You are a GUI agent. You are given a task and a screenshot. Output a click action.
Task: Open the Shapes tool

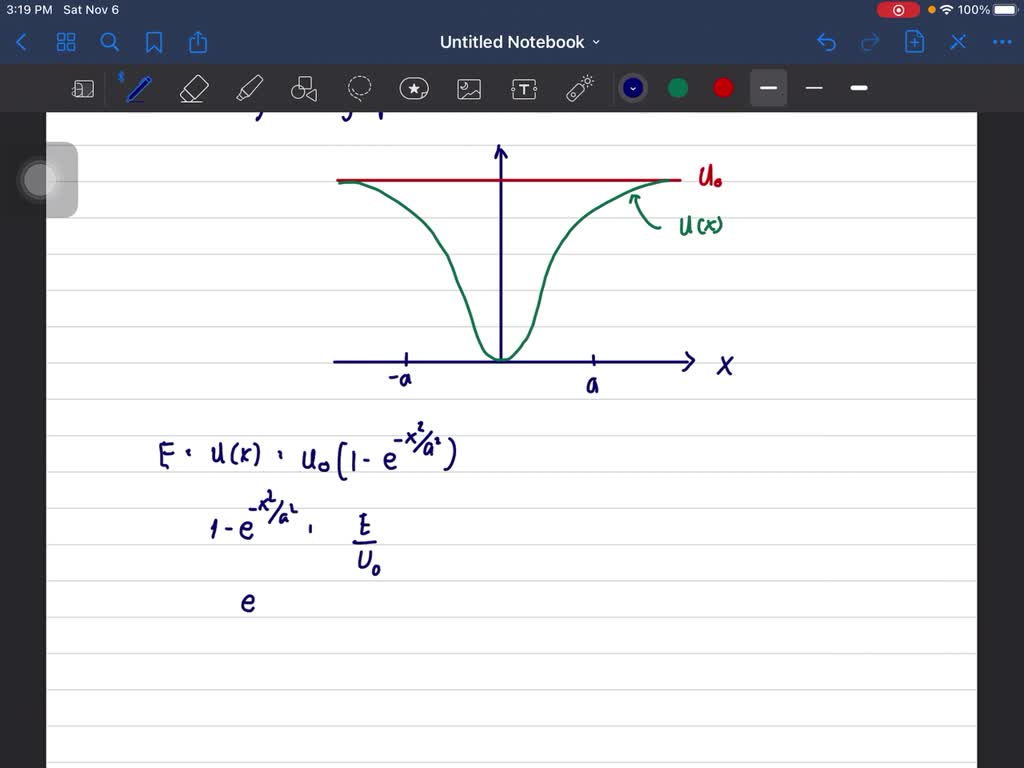[x=305, y=88]
